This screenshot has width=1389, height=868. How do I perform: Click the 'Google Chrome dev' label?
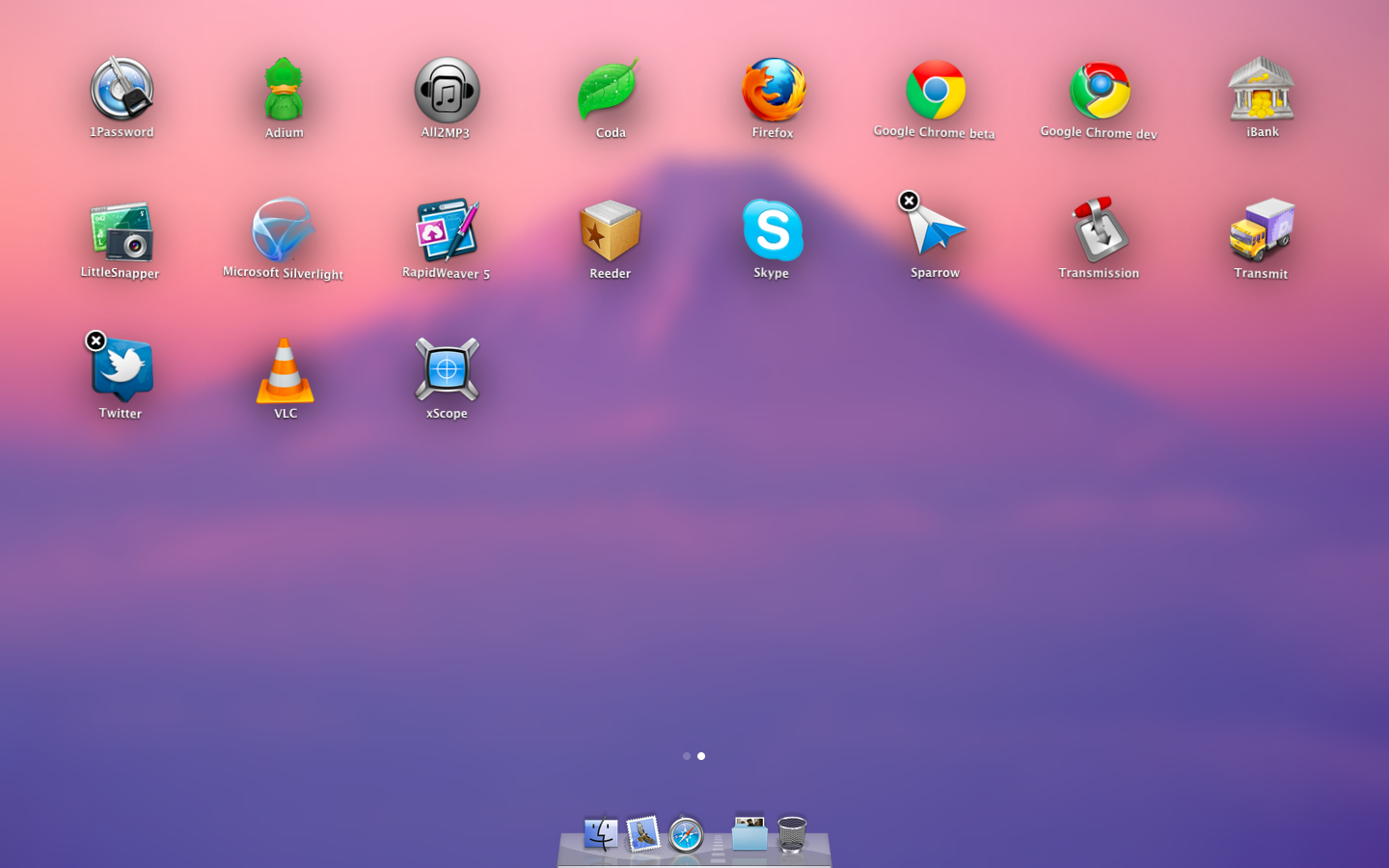pos(1099,132)
